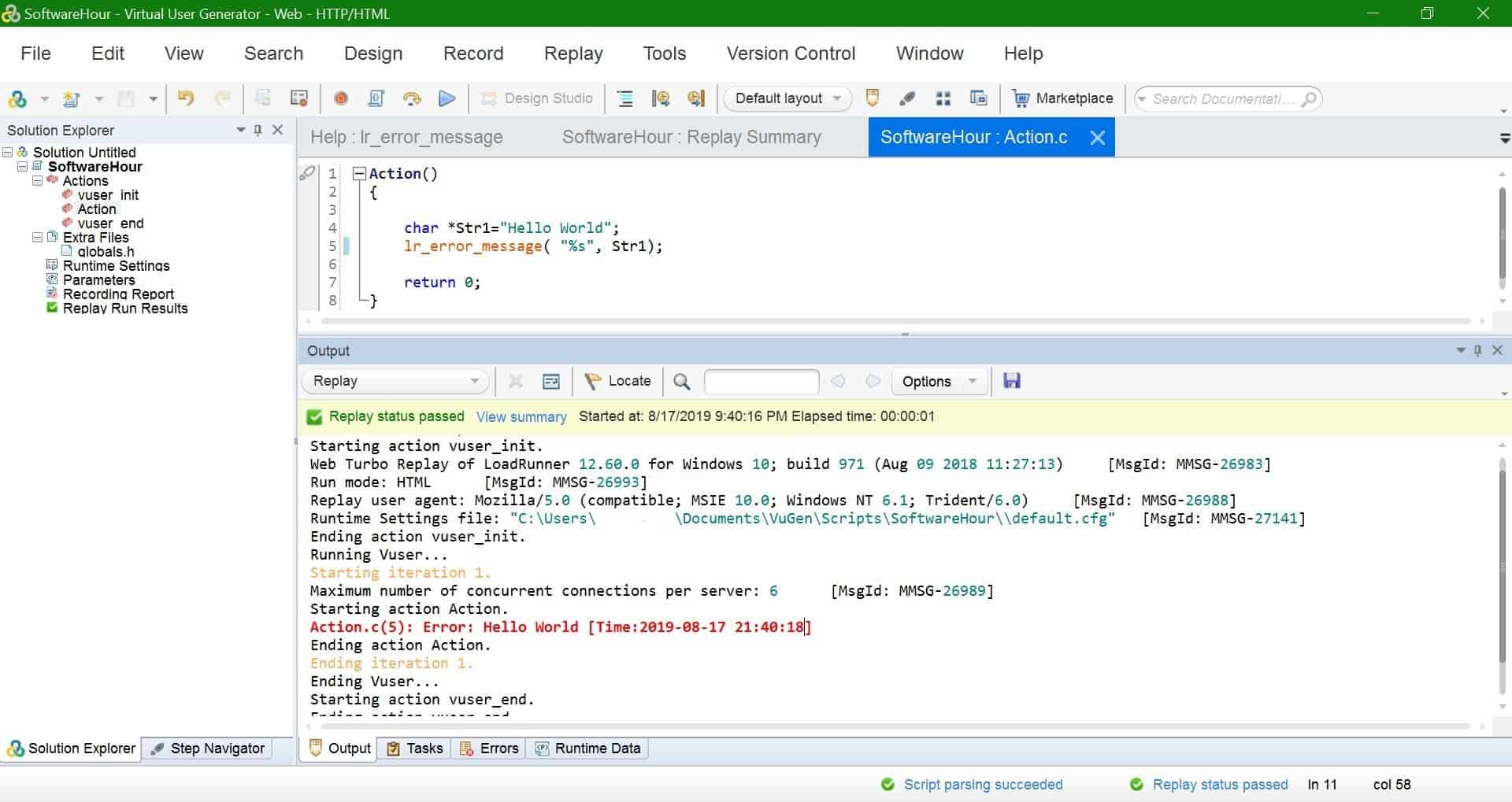Open Parameters in Solution Explorer
This screenshot has height=802, width=1512.
(98, 280)
